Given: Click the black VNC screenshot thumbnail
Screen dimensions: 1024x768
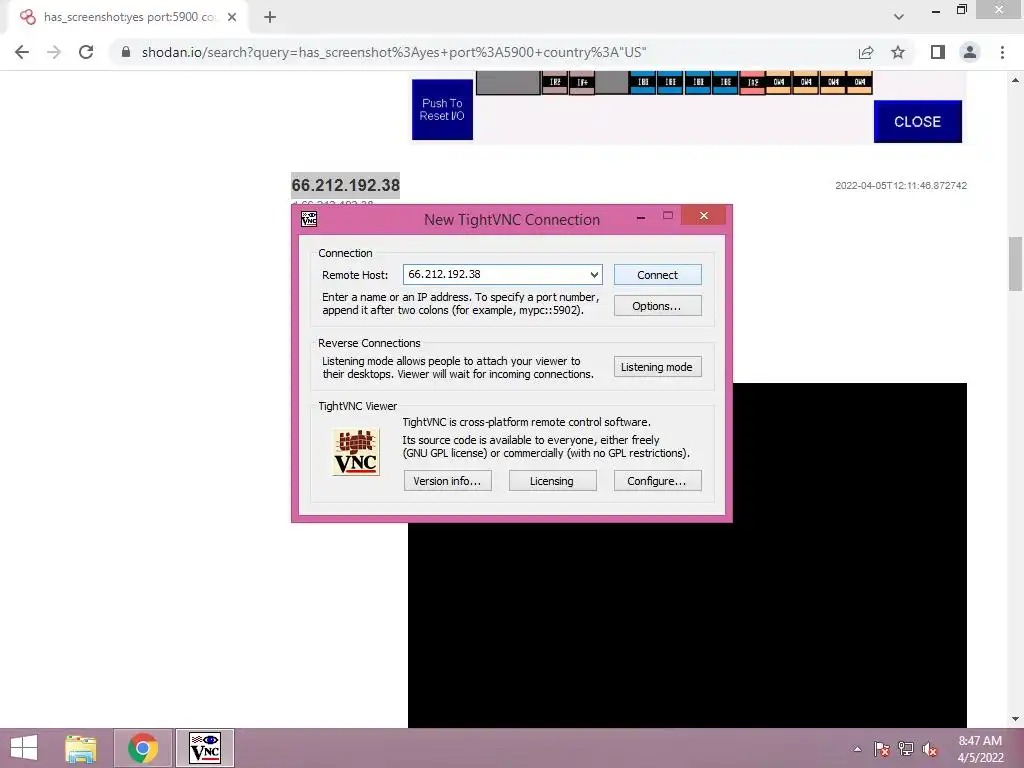Looking at the screenshot, I should [x=848, y=555].
